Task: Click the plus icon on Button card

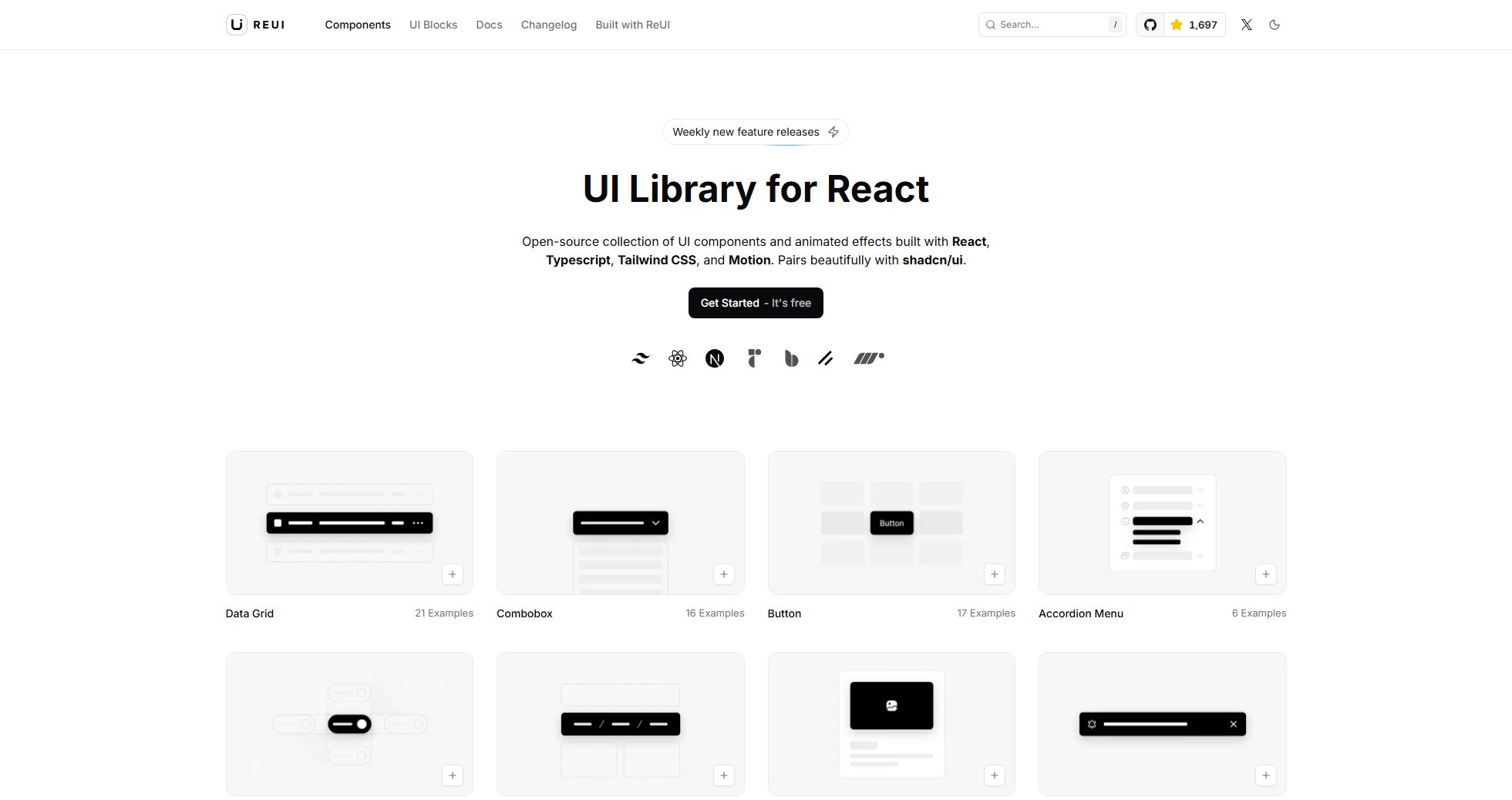Action: pyautogui.click(x=994, y=574)
